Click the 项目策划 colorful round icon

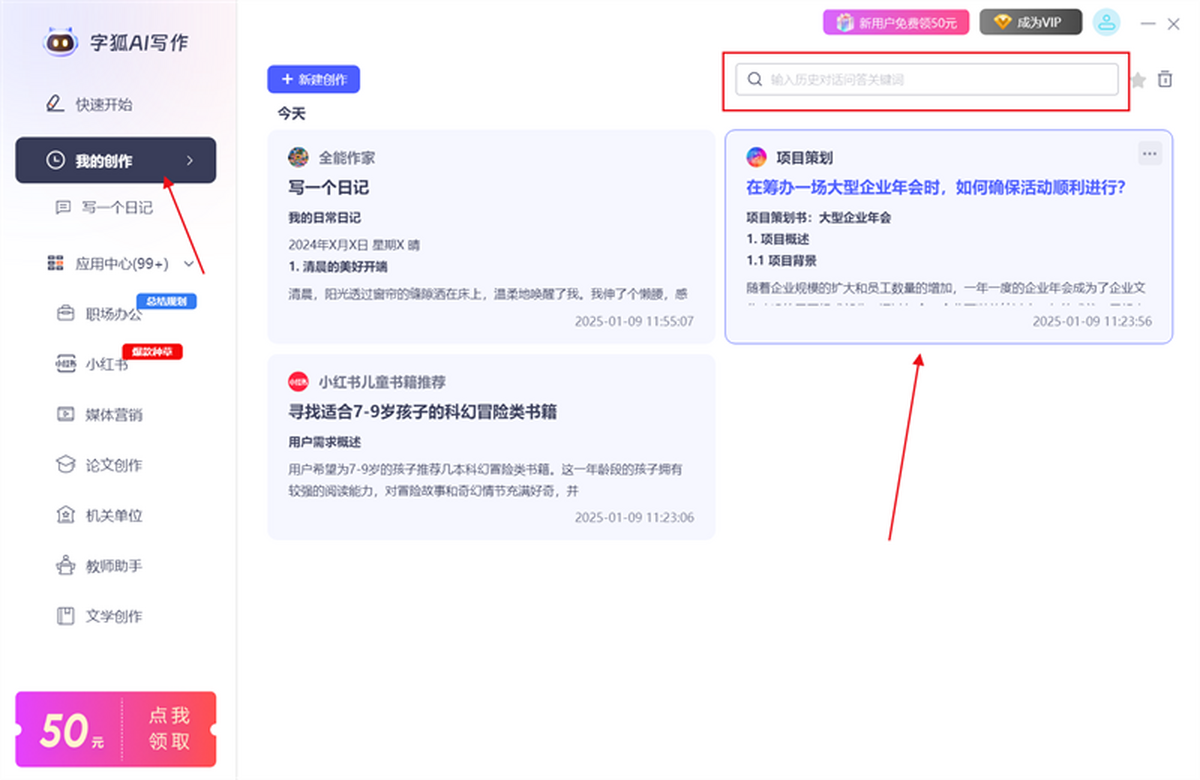(756, 157)
